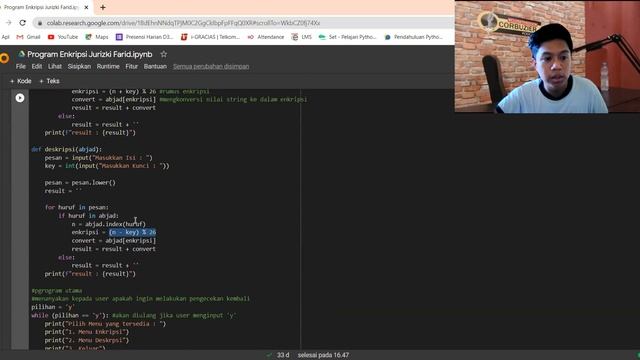Open the Lihat menu
The height and width of the screenshot is (360, 640).
[55, 66]
